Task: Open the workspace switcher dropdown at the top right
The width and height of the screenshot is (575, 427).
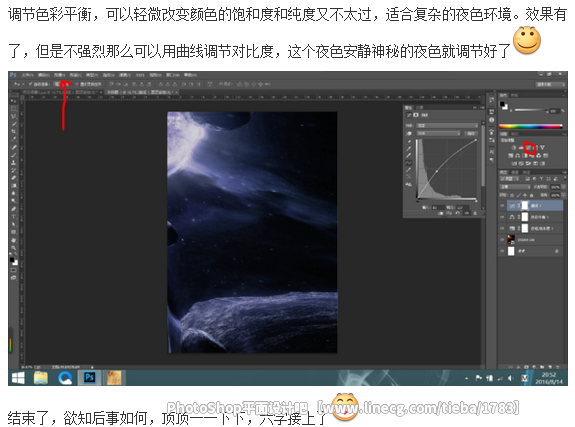Action: pyautogui.click(x=550, y=84)
